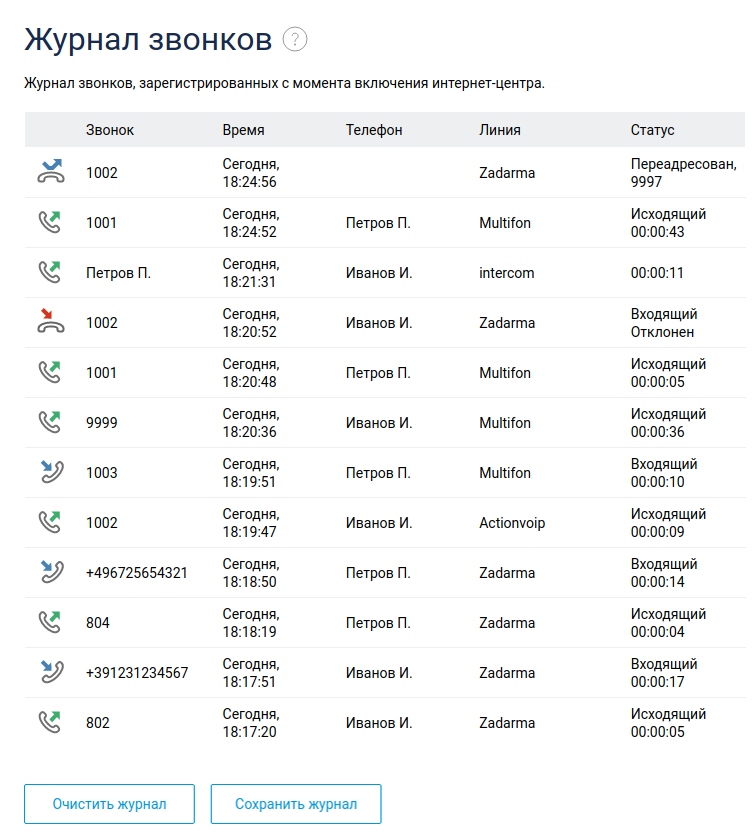Viewport: 756px width, 838px height.
Task: Click the help question mark icon
Action: point(295,39)
